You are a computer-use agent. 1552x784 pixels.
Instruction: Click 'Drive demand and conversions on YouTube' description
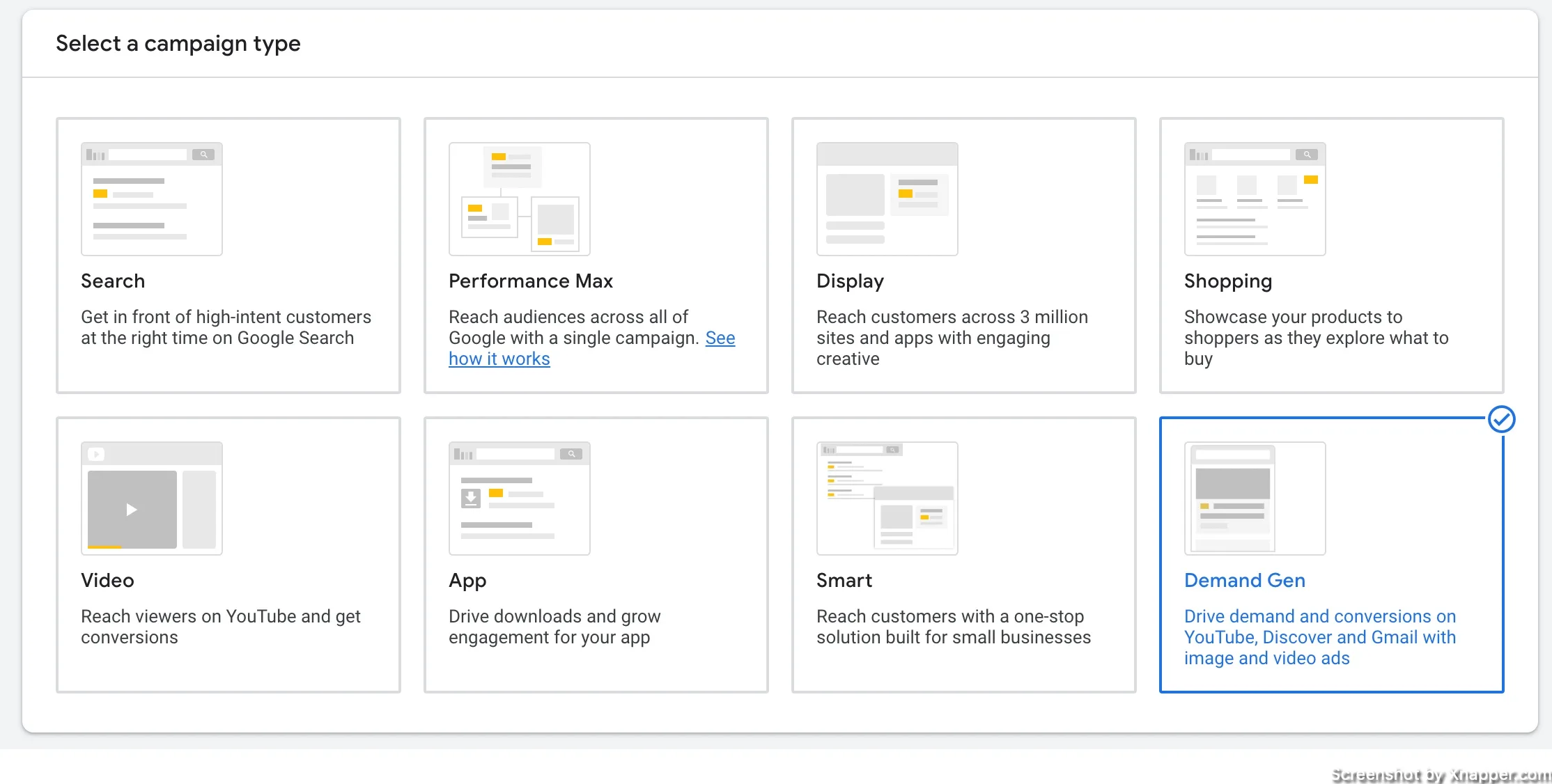[1320, 637]
